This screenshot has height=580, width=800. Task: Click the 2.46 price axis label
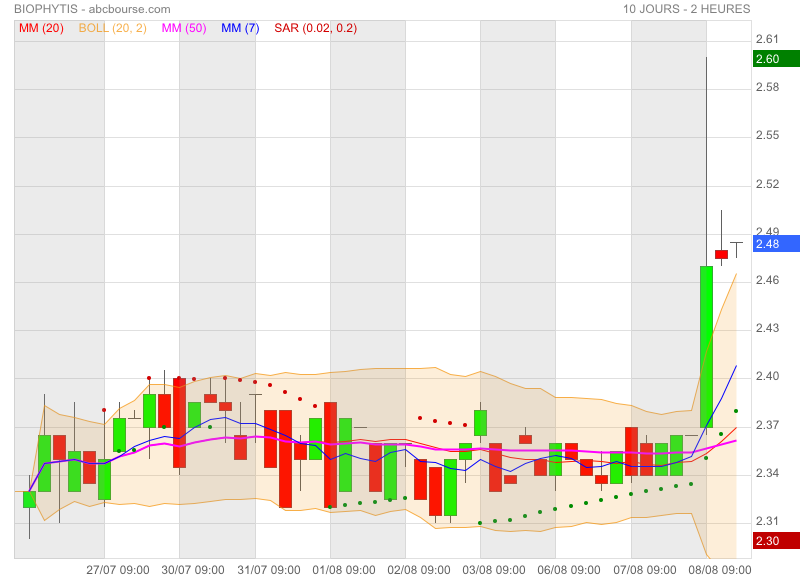tap(767, 280)
